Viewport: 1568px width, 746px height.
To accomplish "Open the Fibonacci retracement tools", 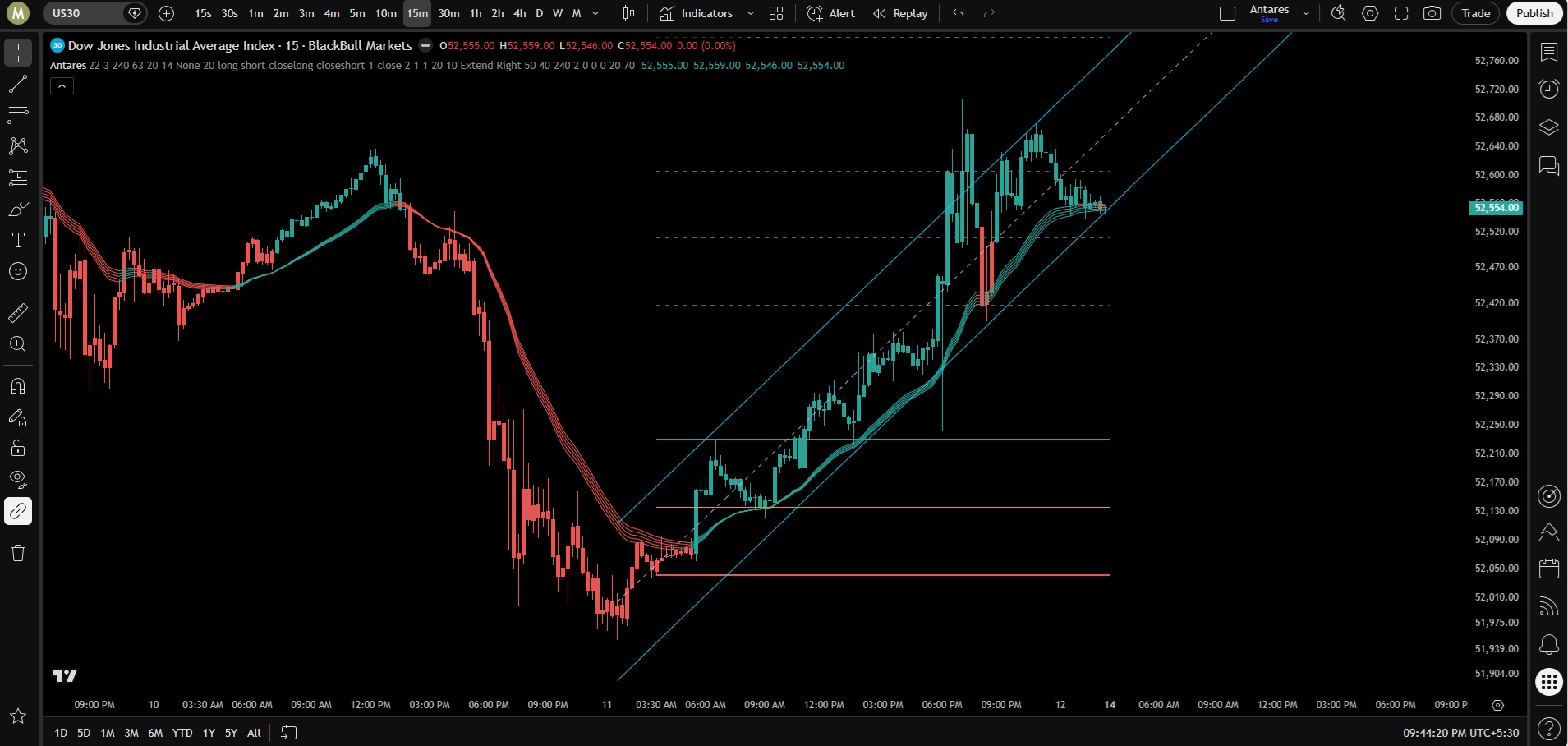I will tap(18, 115).
